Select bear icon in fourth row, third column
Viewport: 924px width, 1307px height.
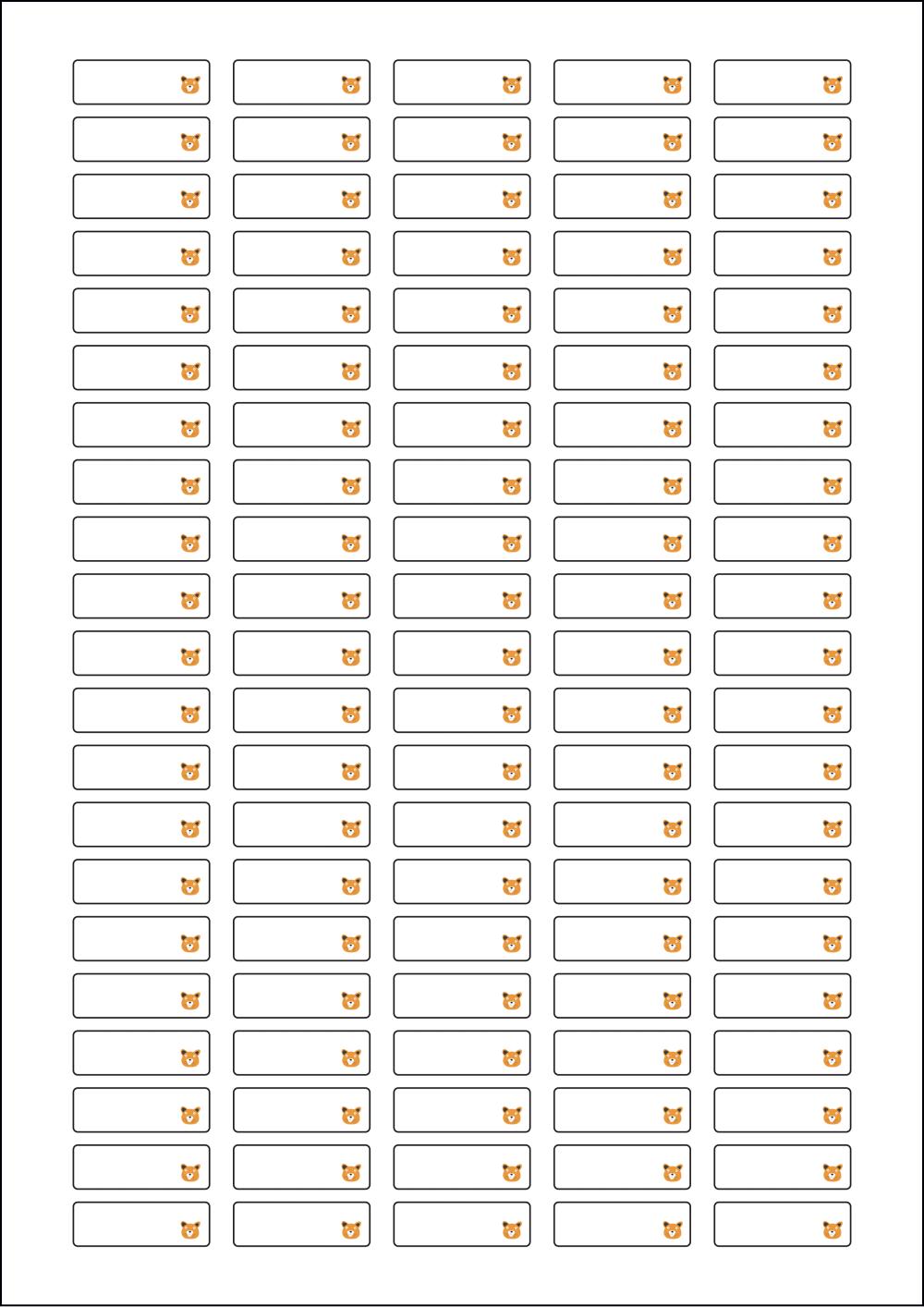click(x=511, y=257)
